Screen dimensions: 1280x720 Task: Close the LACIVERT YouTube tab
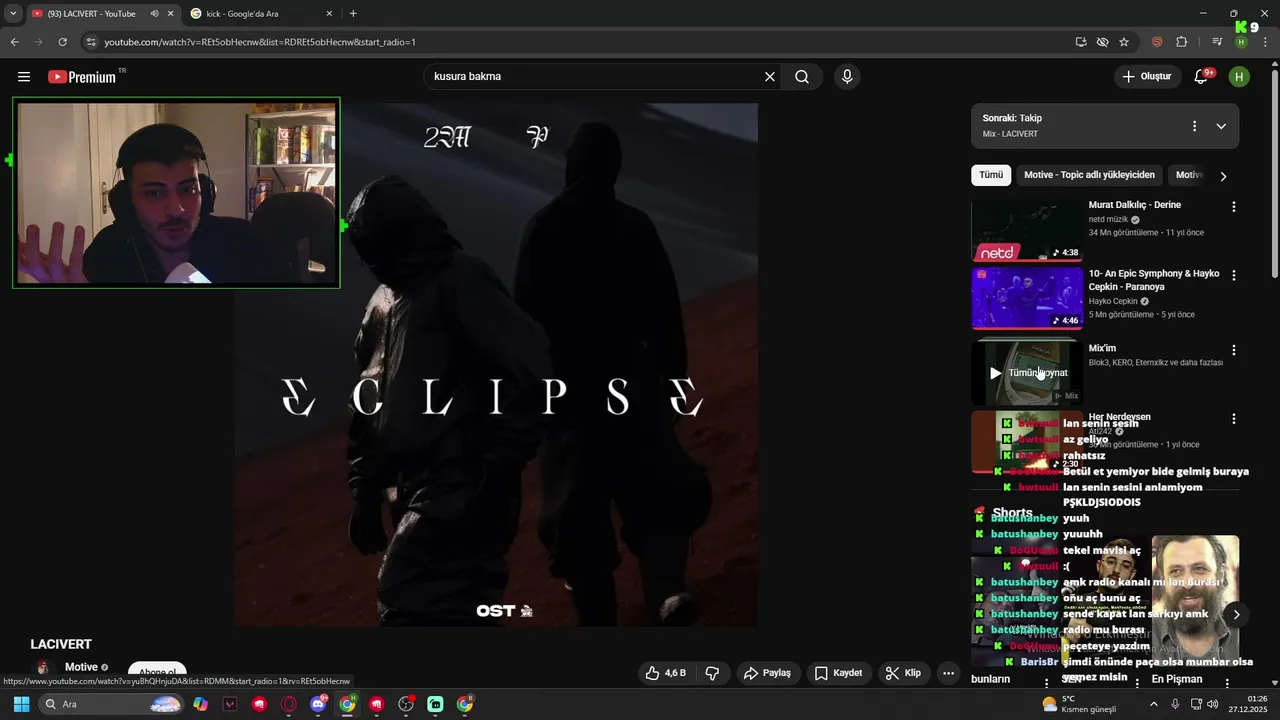171,14
